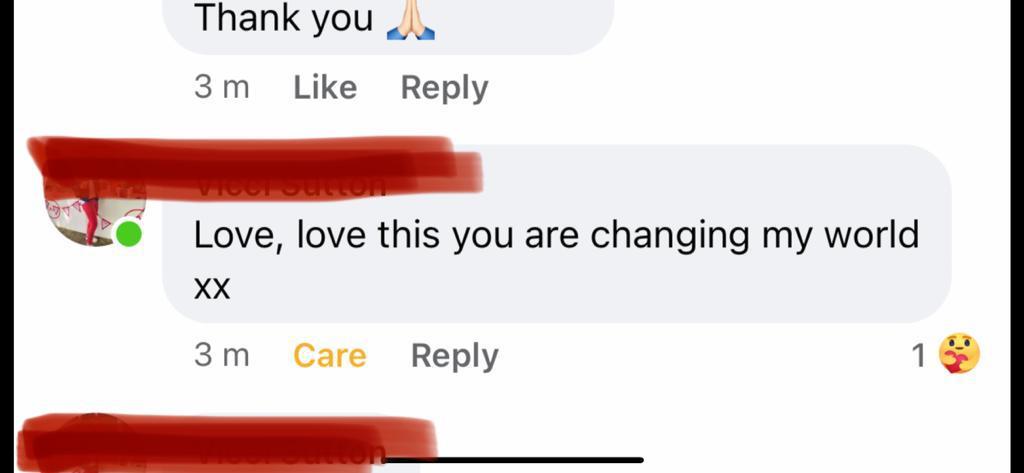View reaction count "1" on the comment
Viewport: 1024px width, 473px height.
click(918, 356)
